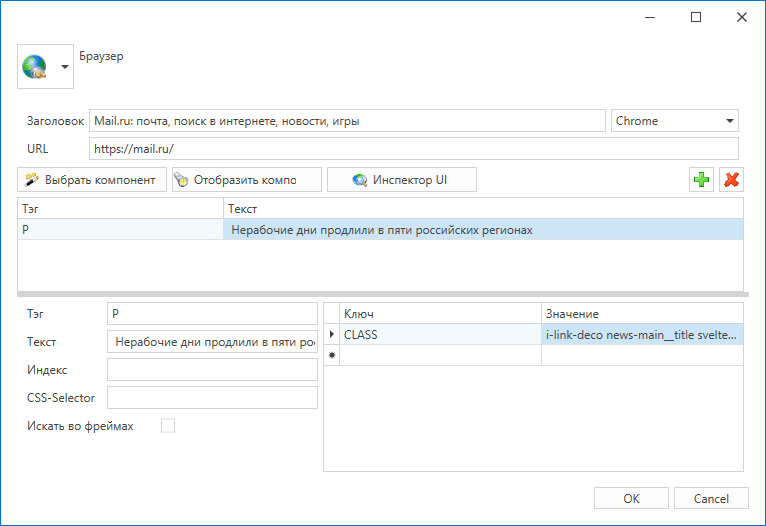Click the new-row asterisk marker in attributes grid
This screenshot has height=526, width=766.
331,355
